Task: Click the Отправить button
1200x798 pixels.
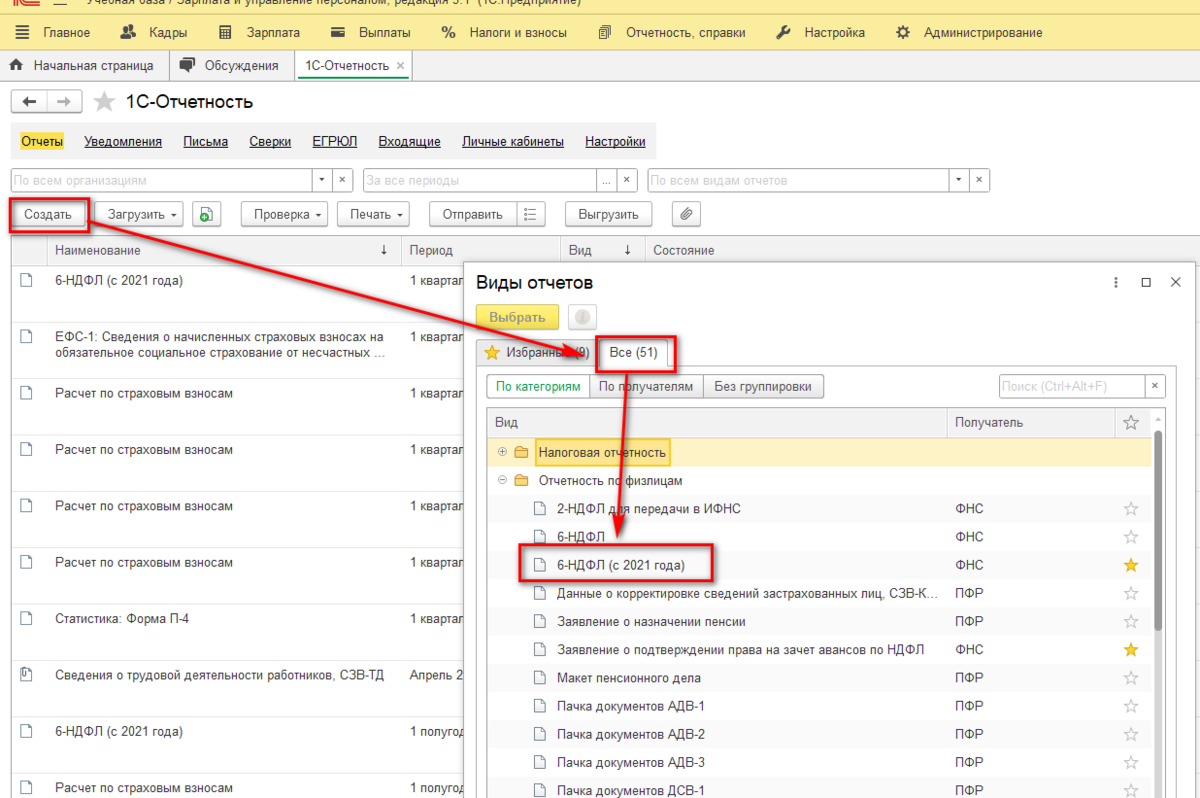Action: click(x=473, y=214)
